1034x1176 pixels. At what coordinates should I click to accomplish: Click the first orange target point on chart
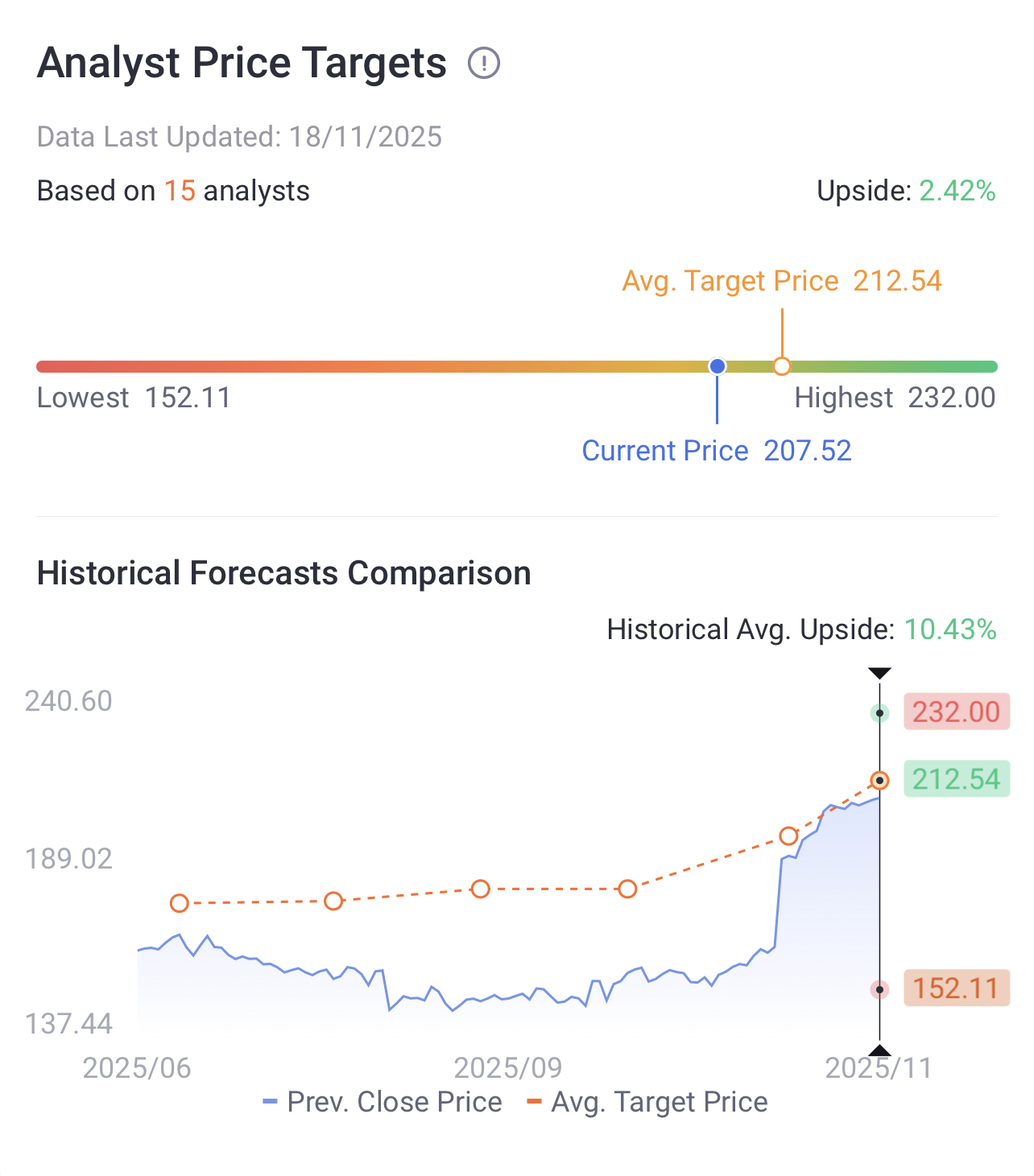180,903
